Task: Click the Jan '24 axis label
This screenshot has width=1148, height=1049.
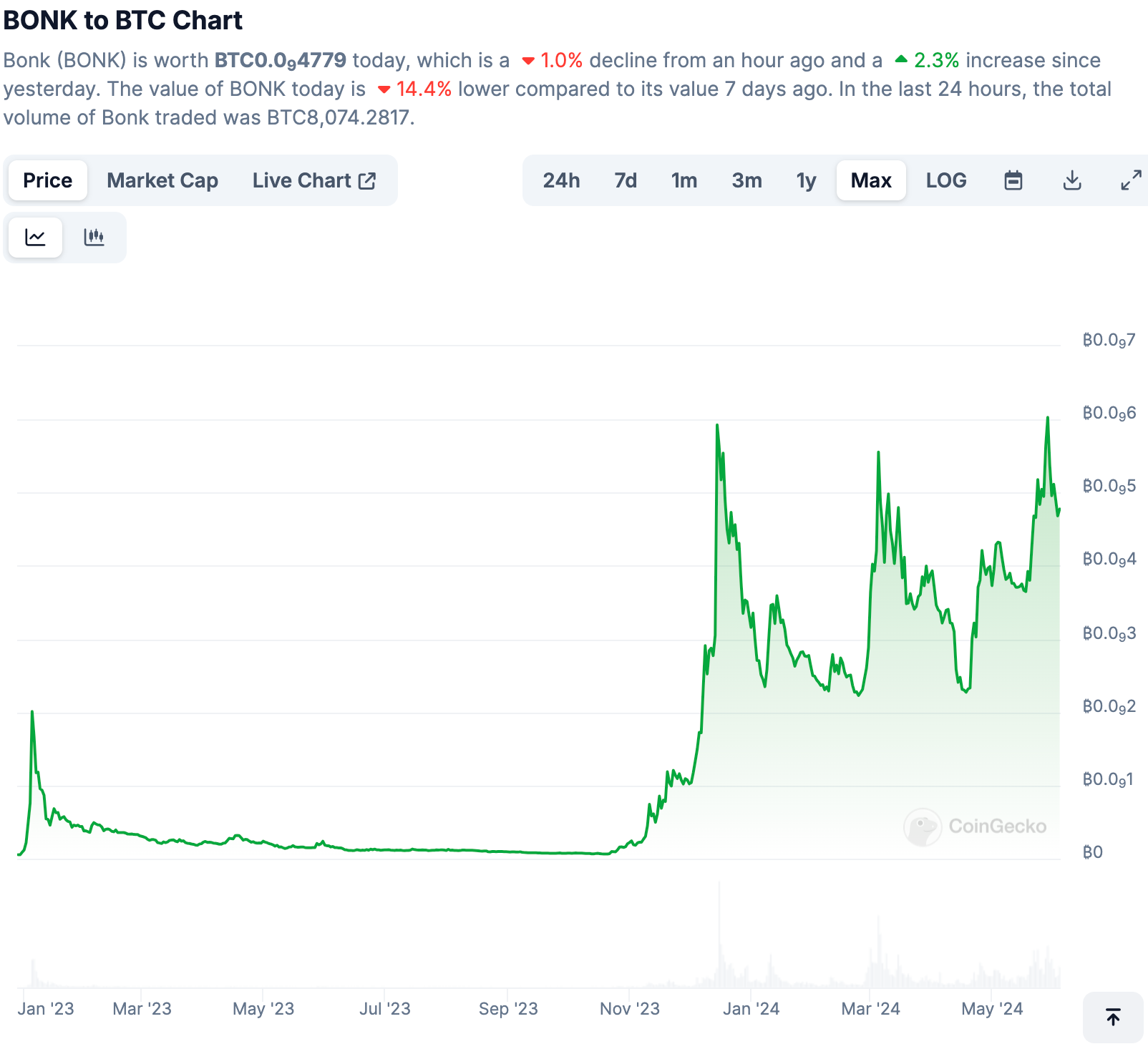Action: click(751, 1009)
